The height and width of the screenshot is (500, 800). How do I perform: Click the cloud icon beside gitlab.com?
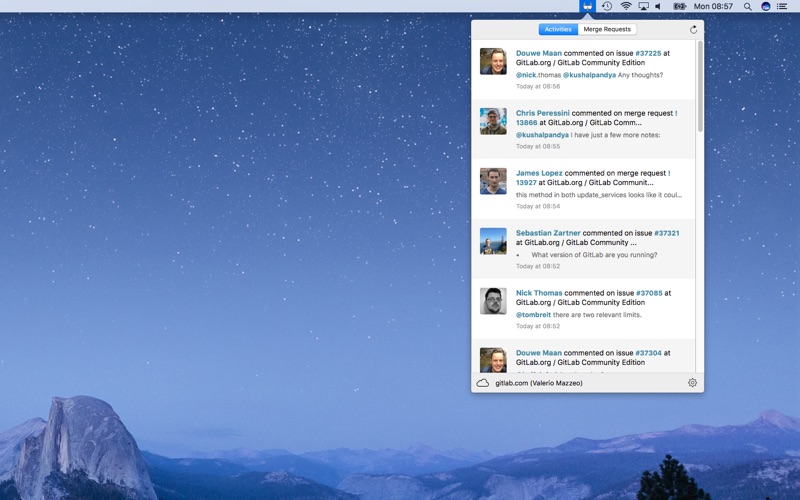[483, 383]
